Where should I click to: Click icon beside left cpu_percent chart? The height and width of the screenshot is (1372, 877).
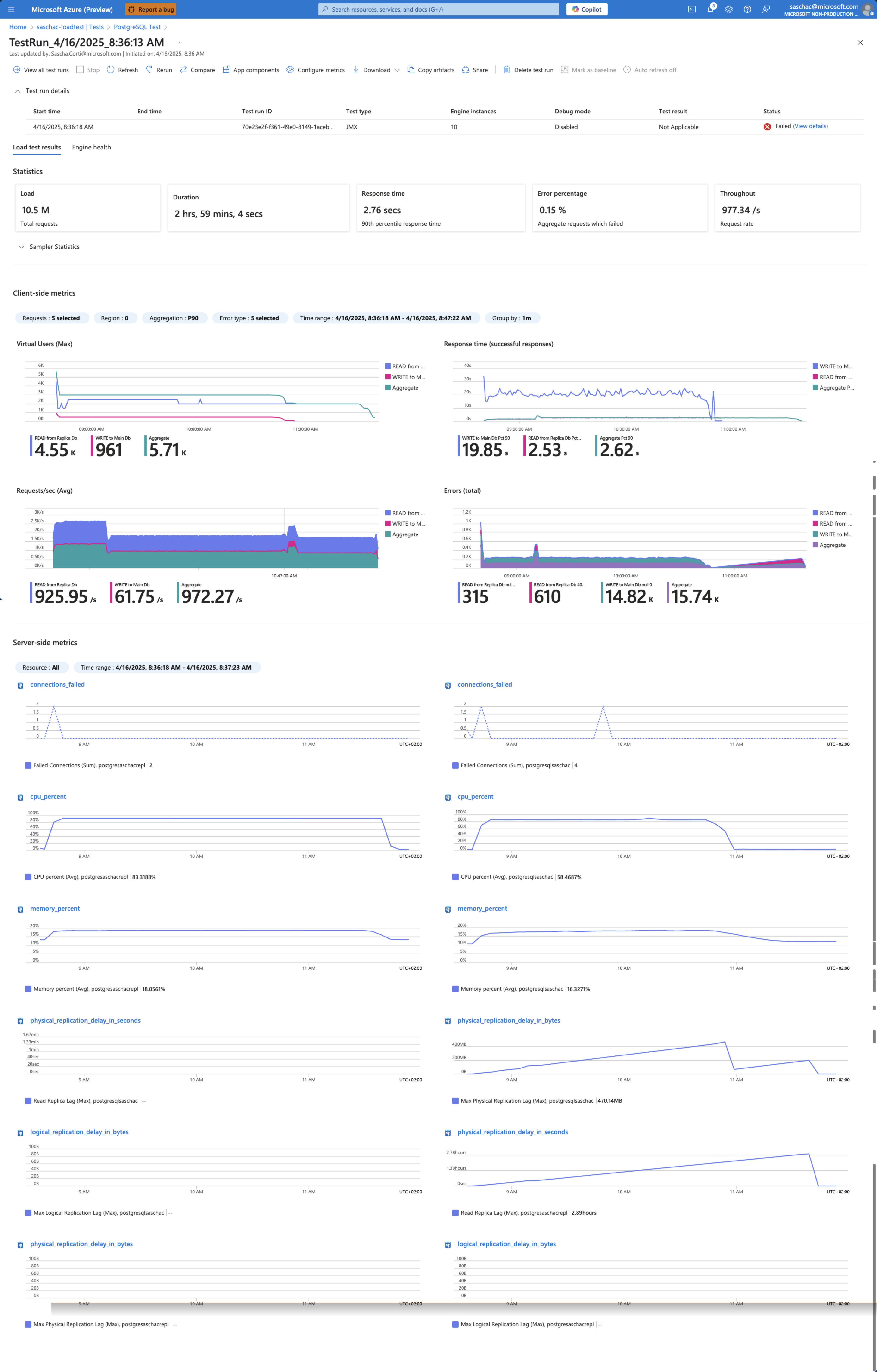point(21,797)
